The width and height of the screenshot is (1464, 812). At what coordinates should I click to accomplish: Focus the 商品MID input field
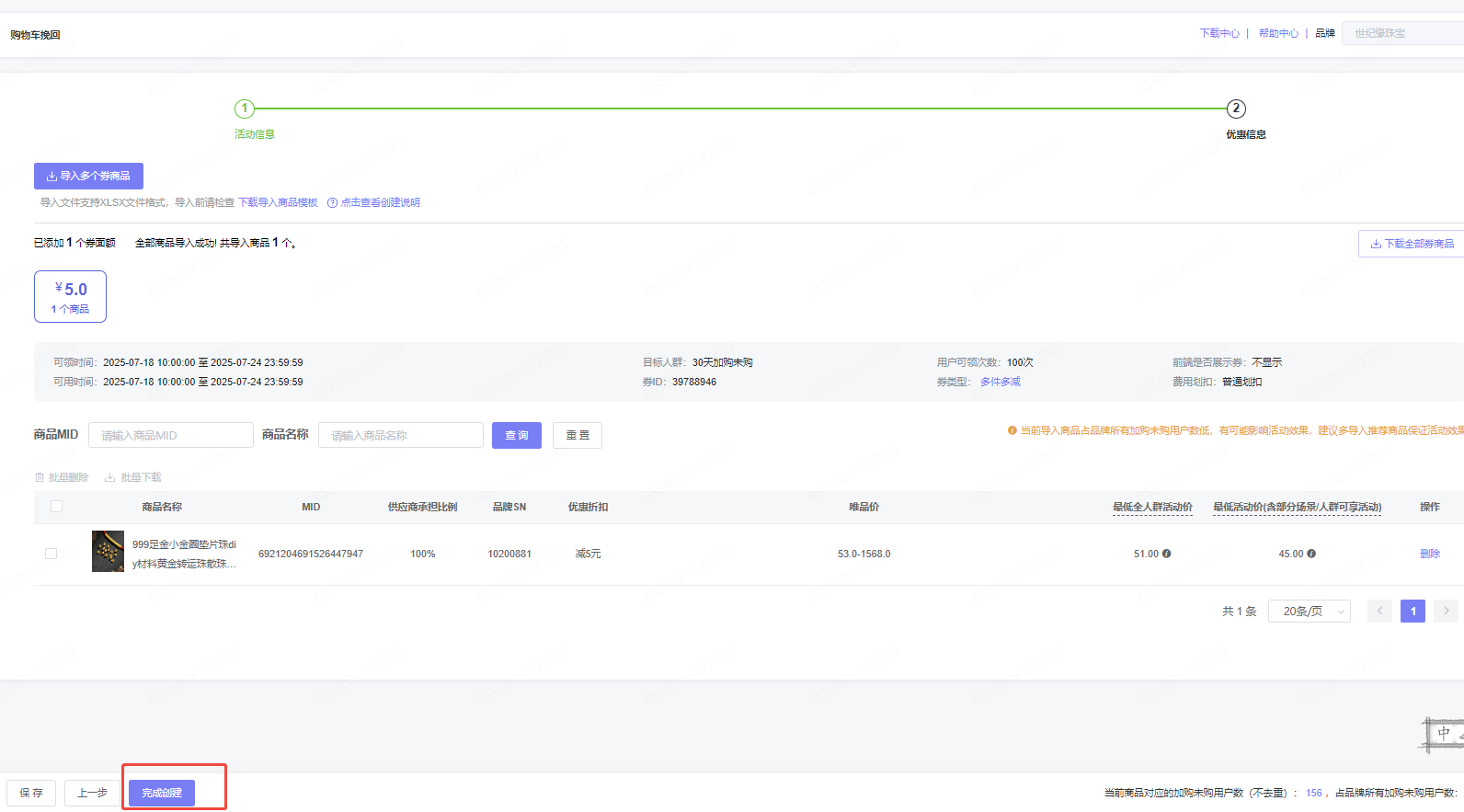pyautogui.click(x=171, y=435)
